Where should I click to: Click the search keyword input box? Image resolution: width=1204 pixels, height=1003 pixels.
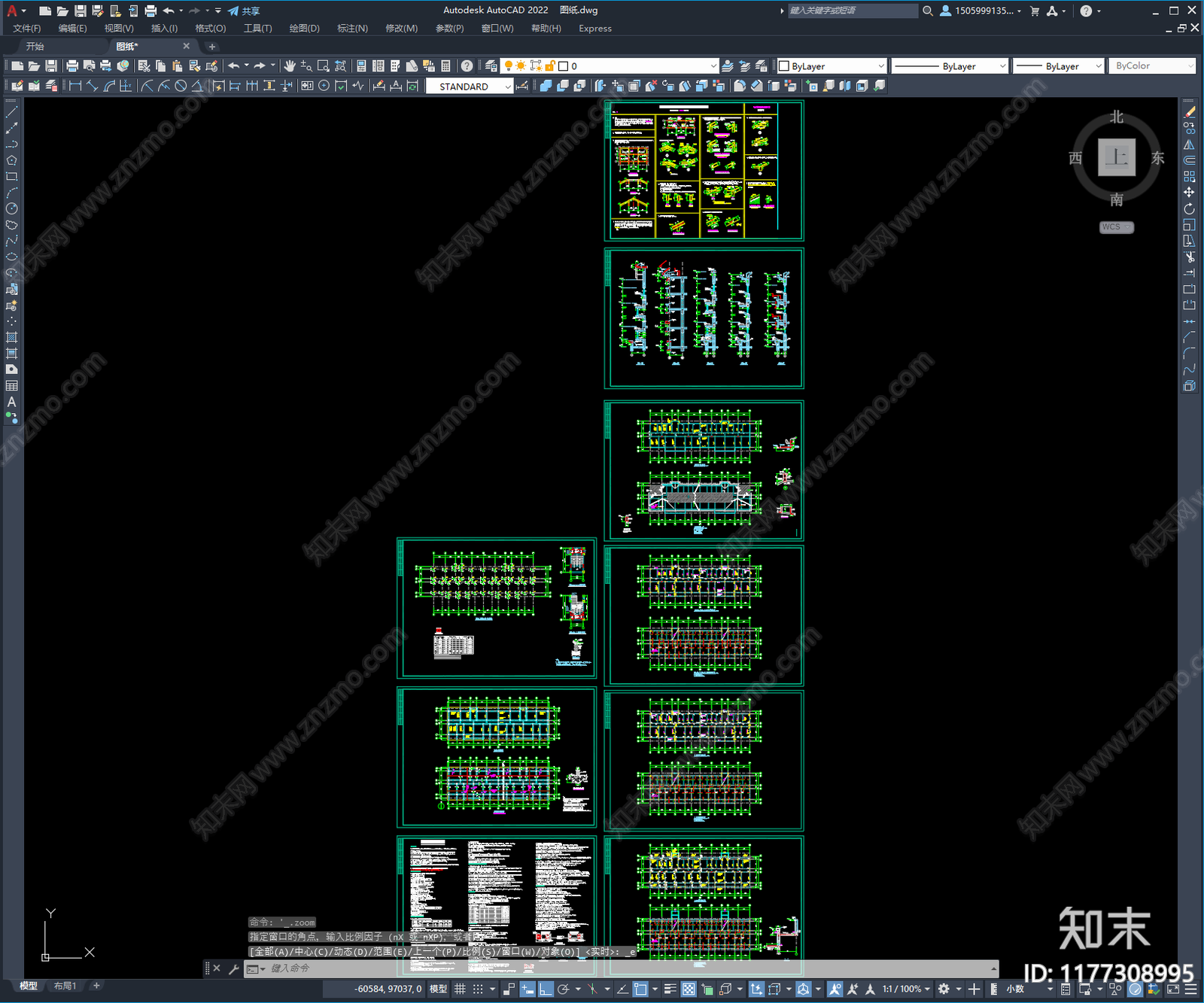click(x=853, y=11)
